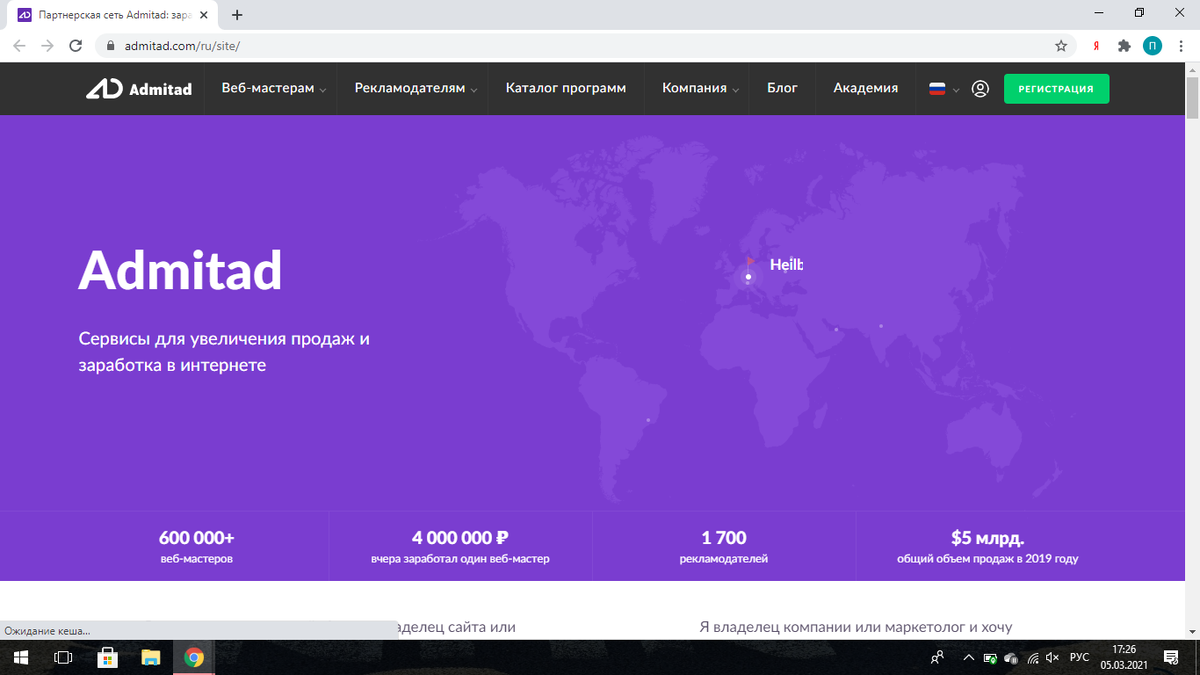Click the $5 млрд. sales stat
Screen dimensions: 1200x675
coord(988,547)
